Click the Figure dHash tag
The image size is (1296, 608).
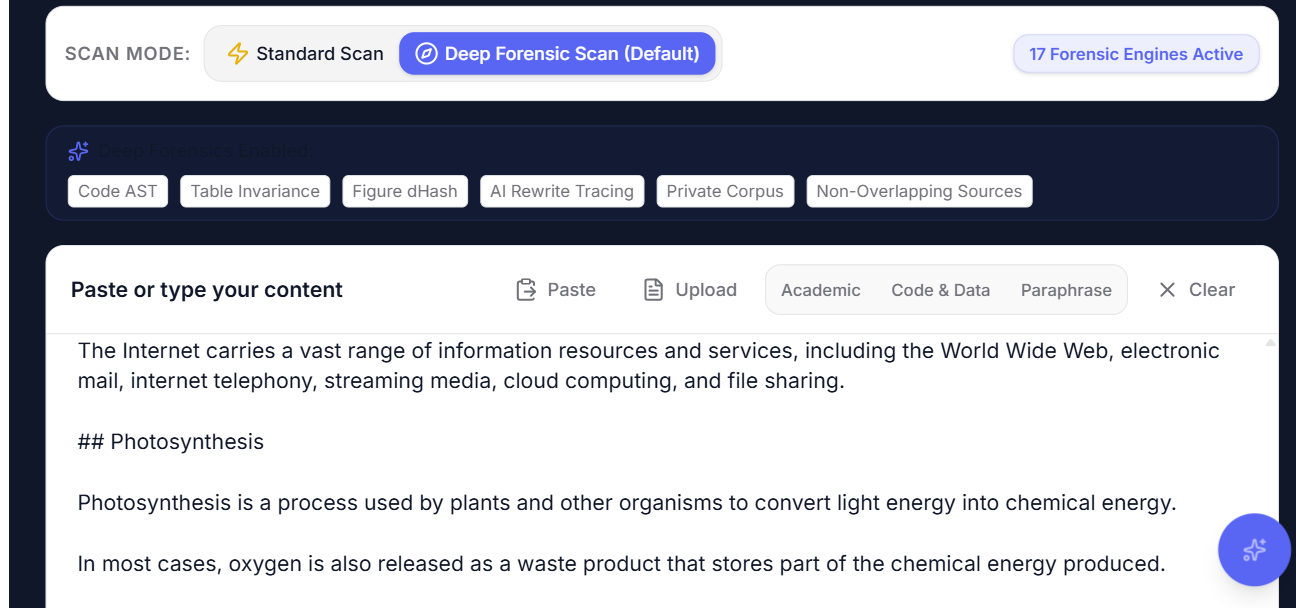405,191
